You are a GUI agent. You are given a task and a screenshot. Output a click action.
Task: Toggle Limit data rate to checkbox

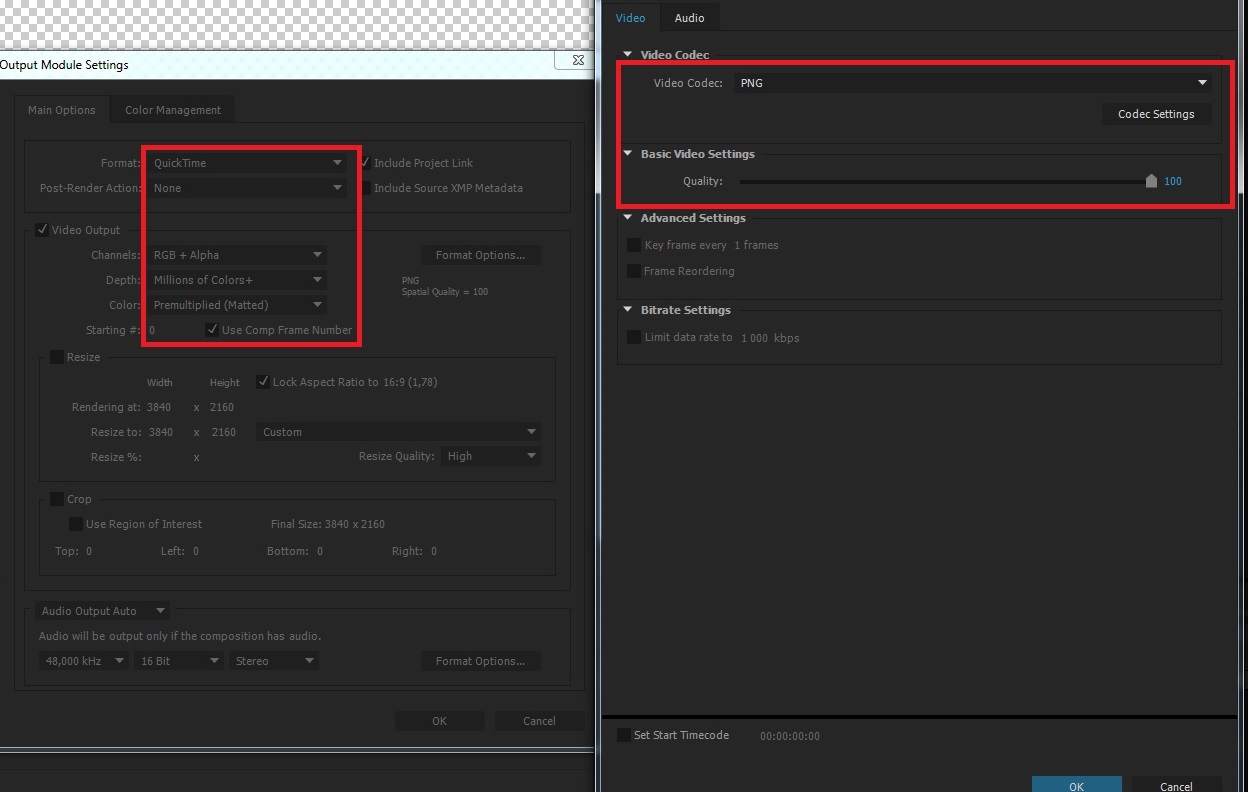pos(634,337)
